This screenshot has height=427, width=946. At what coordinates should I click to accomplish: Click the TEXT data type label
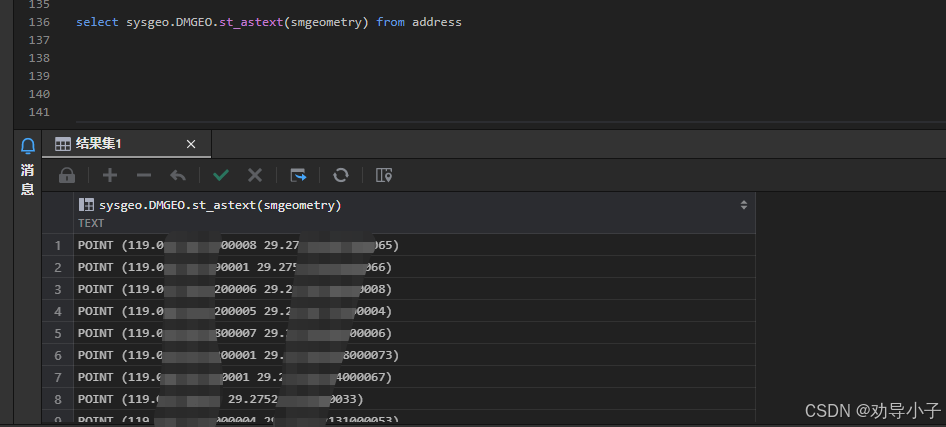91,223
